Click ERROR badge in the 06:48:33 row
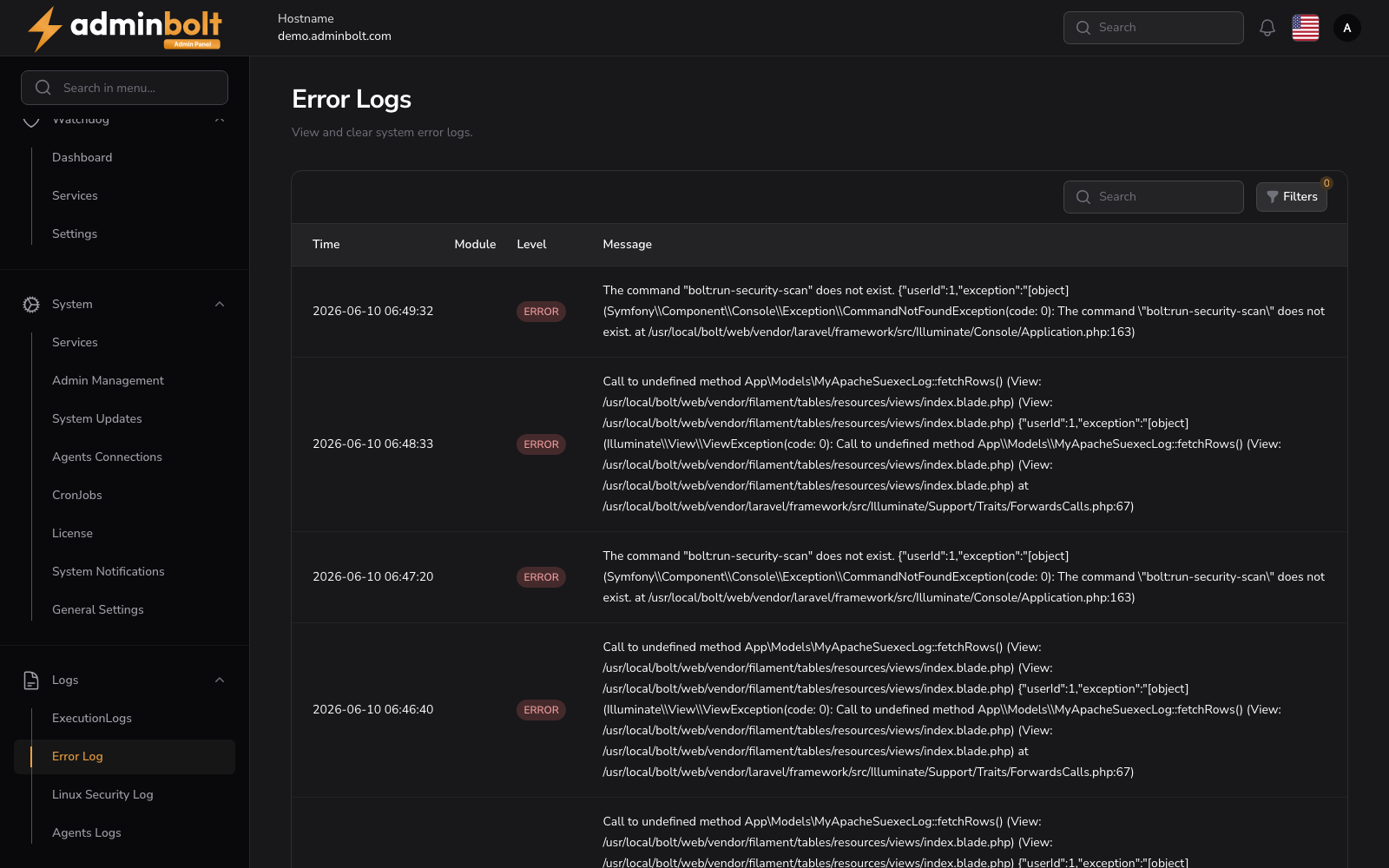The image size is (1389, 868). (541, 444)
